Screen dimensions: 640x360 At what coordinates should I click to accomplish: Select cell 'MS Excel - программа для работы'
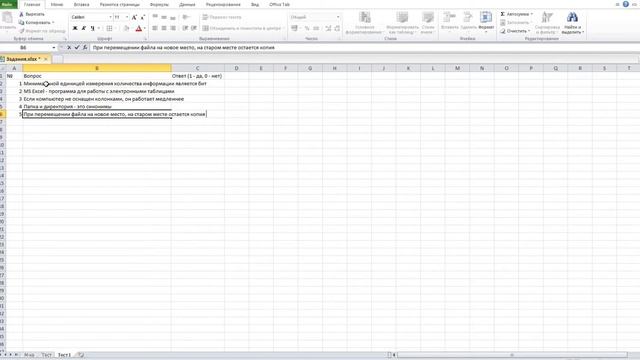pyautogui.click(x=97, y=91)
